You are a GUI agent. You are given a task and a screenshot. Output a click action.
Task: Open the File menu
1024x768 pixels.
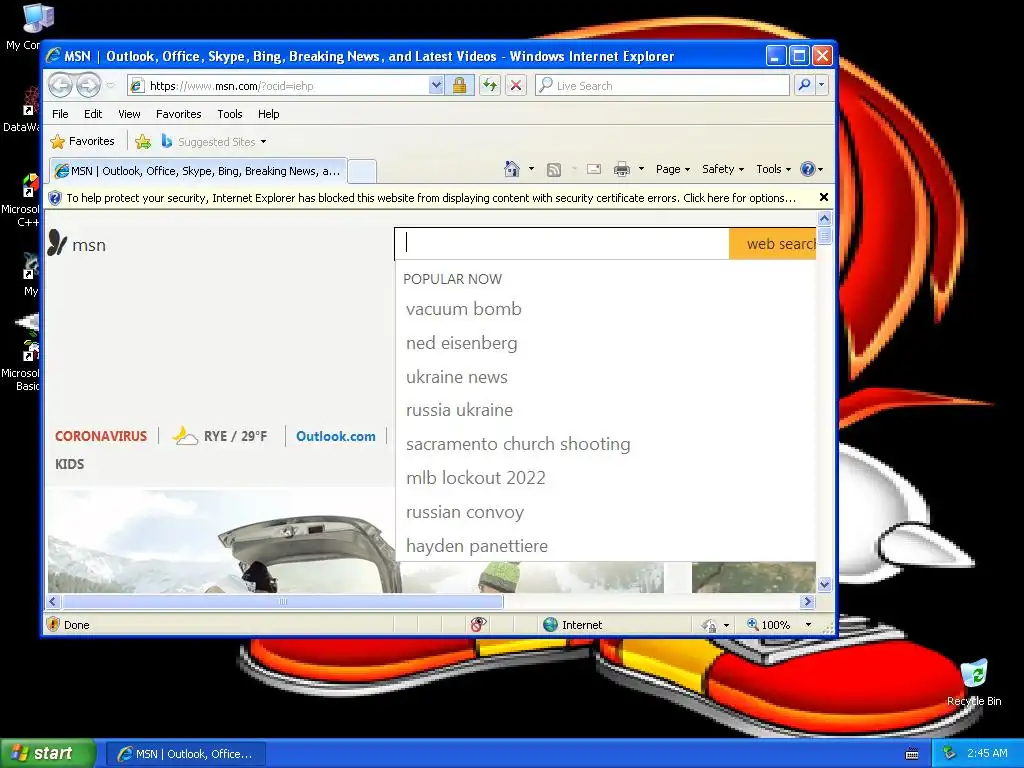click(60, 114)
